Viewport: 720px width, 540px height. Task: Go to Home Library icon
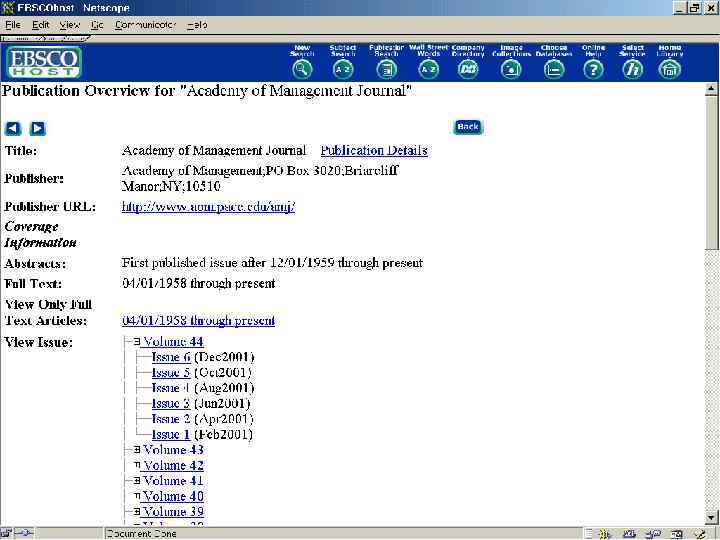click(x=669, y=69)
